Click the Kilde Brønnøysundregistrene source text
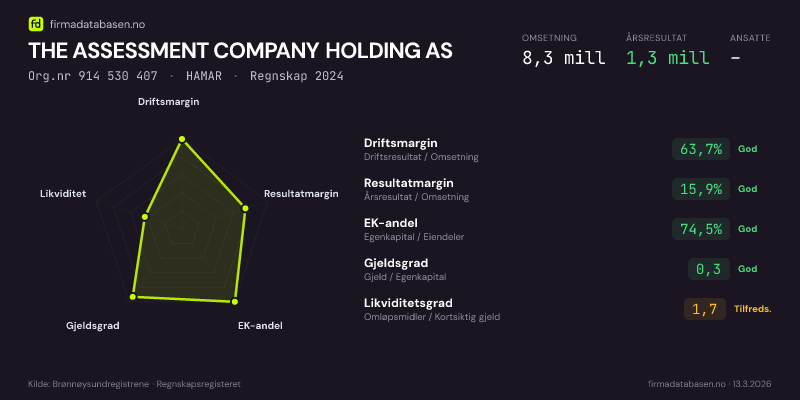This screenshot has height=400, width=800. click(x=134, y=384)
